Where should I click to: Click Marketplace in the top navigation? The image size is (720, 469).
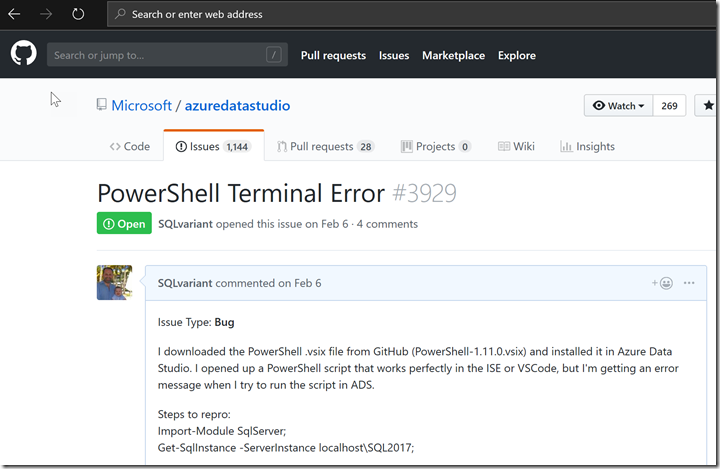tap(453, 55)
